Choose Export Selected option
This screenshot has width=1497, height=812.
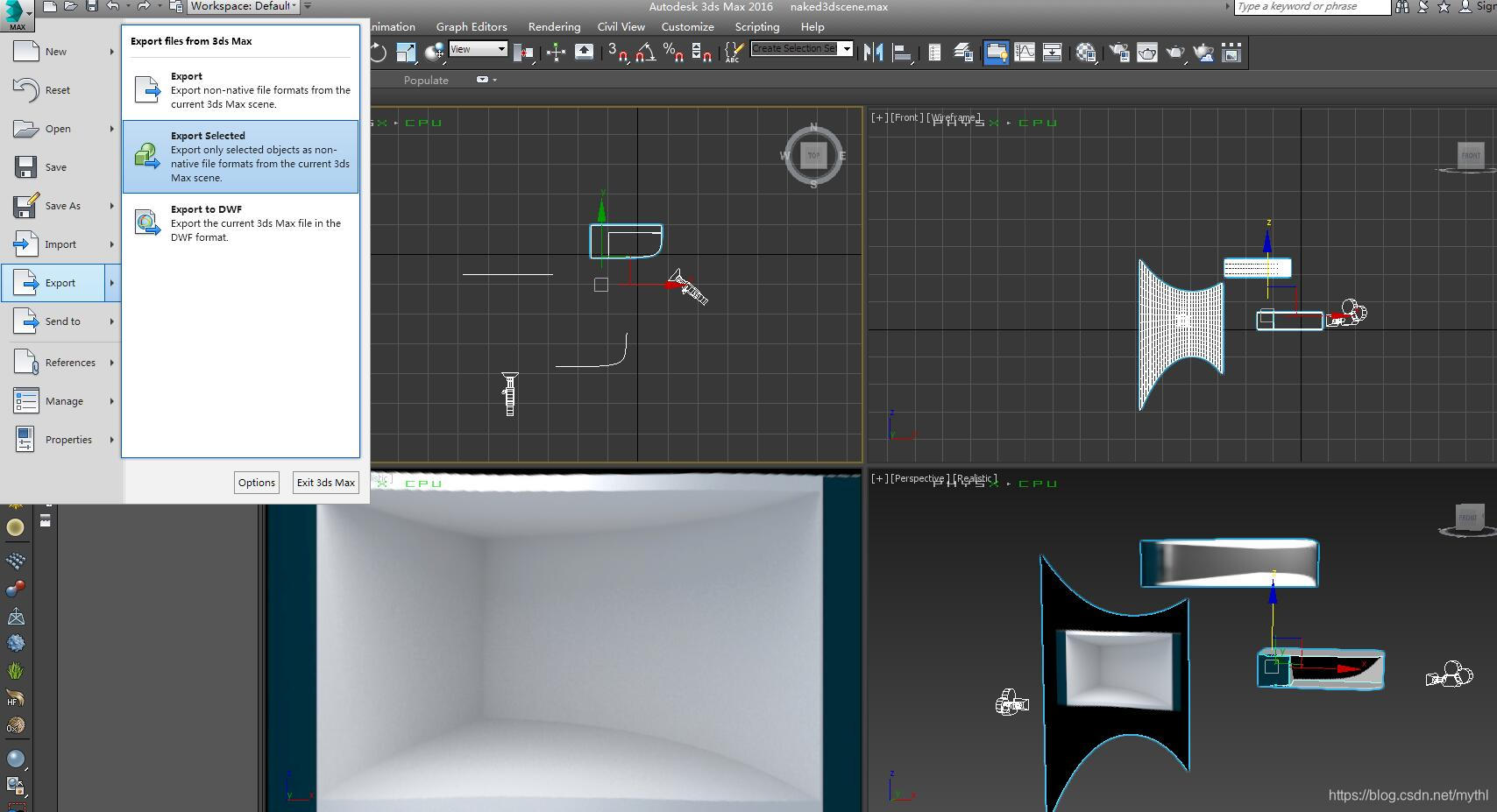240,157
